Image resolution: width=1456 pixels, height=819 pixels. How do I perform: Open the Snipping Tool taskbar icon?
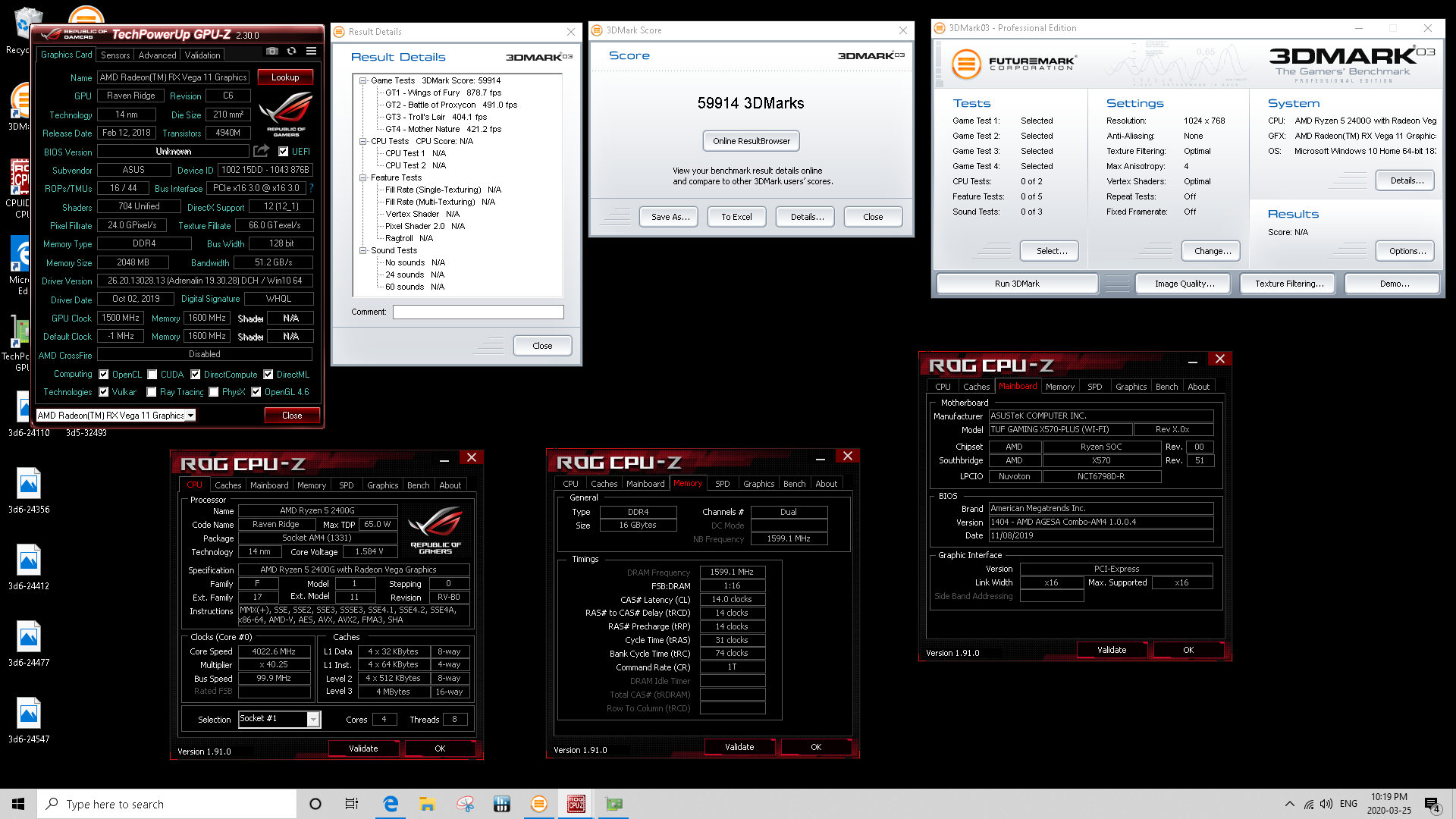click(x=465, y=804)
